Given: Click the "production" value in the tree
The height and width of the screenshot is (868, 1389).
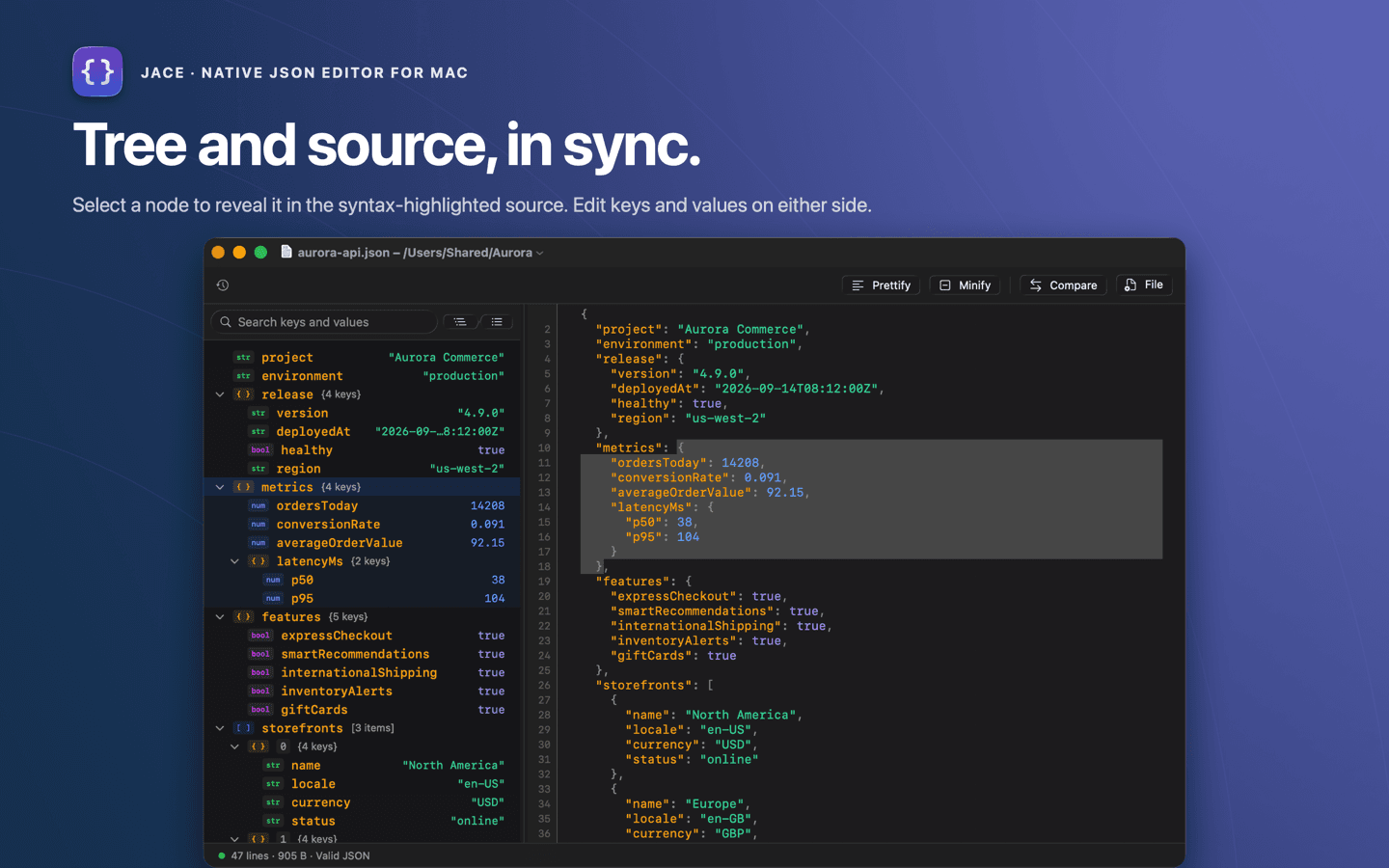Looking at the screenshot, I should [x=464, y=376].
